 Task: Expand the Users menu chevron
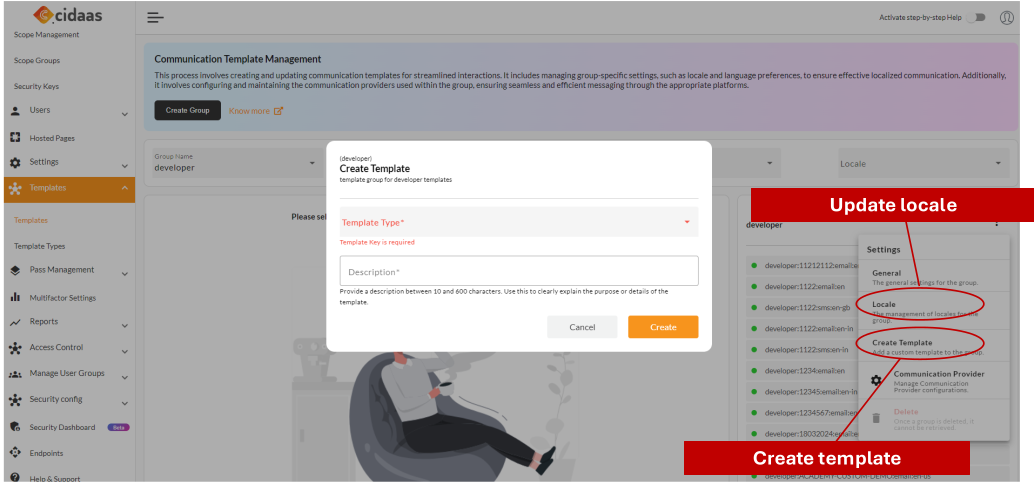coord(125,115)
